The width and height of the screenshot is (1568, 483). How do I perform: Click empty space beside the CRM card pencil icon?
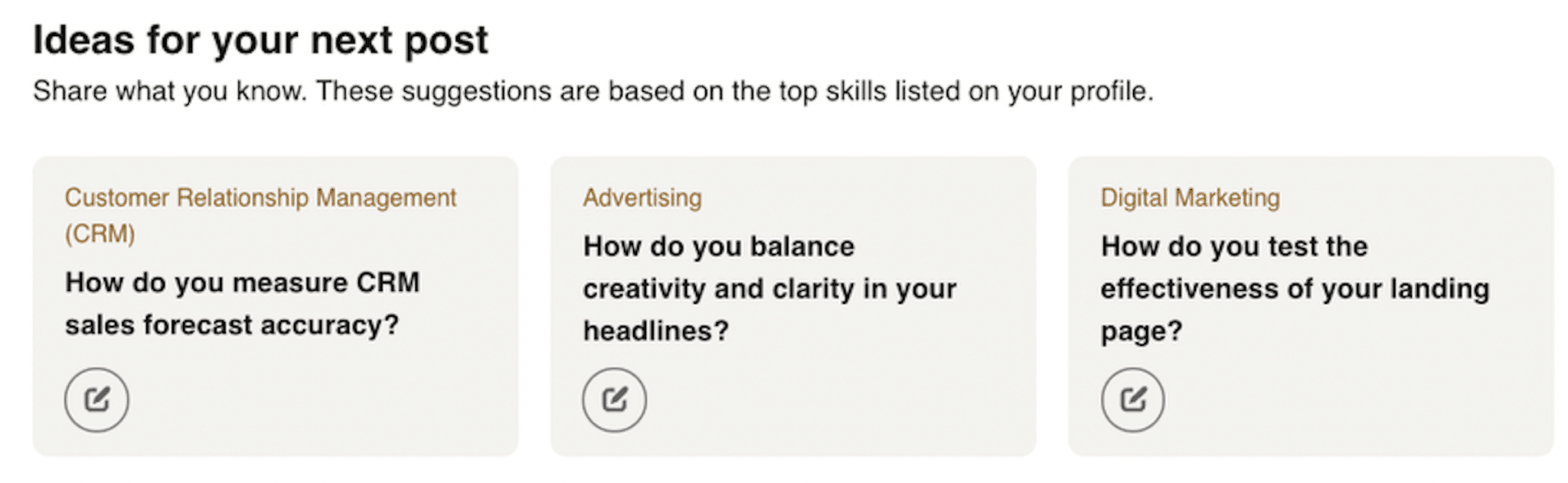pos(306,400)
